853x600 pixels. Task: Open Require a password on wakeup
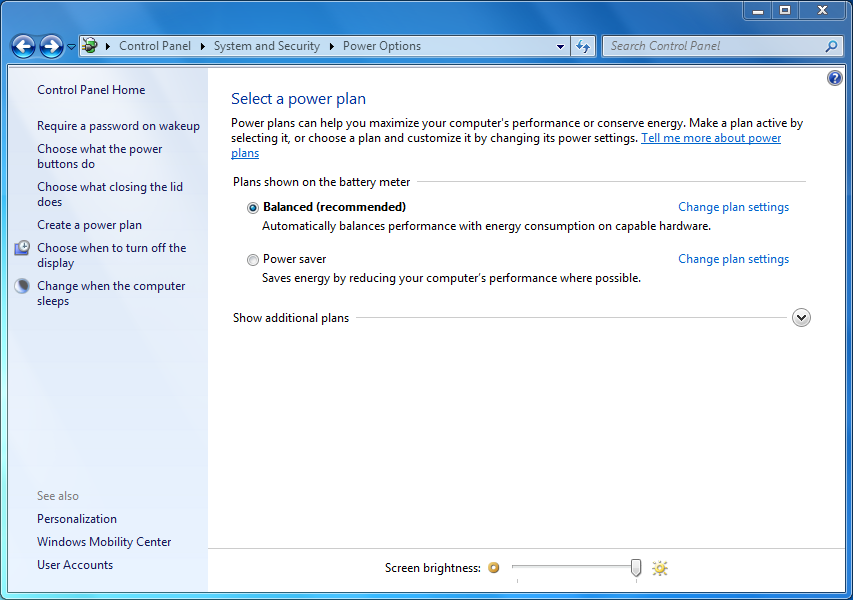[x=118, y=126]
